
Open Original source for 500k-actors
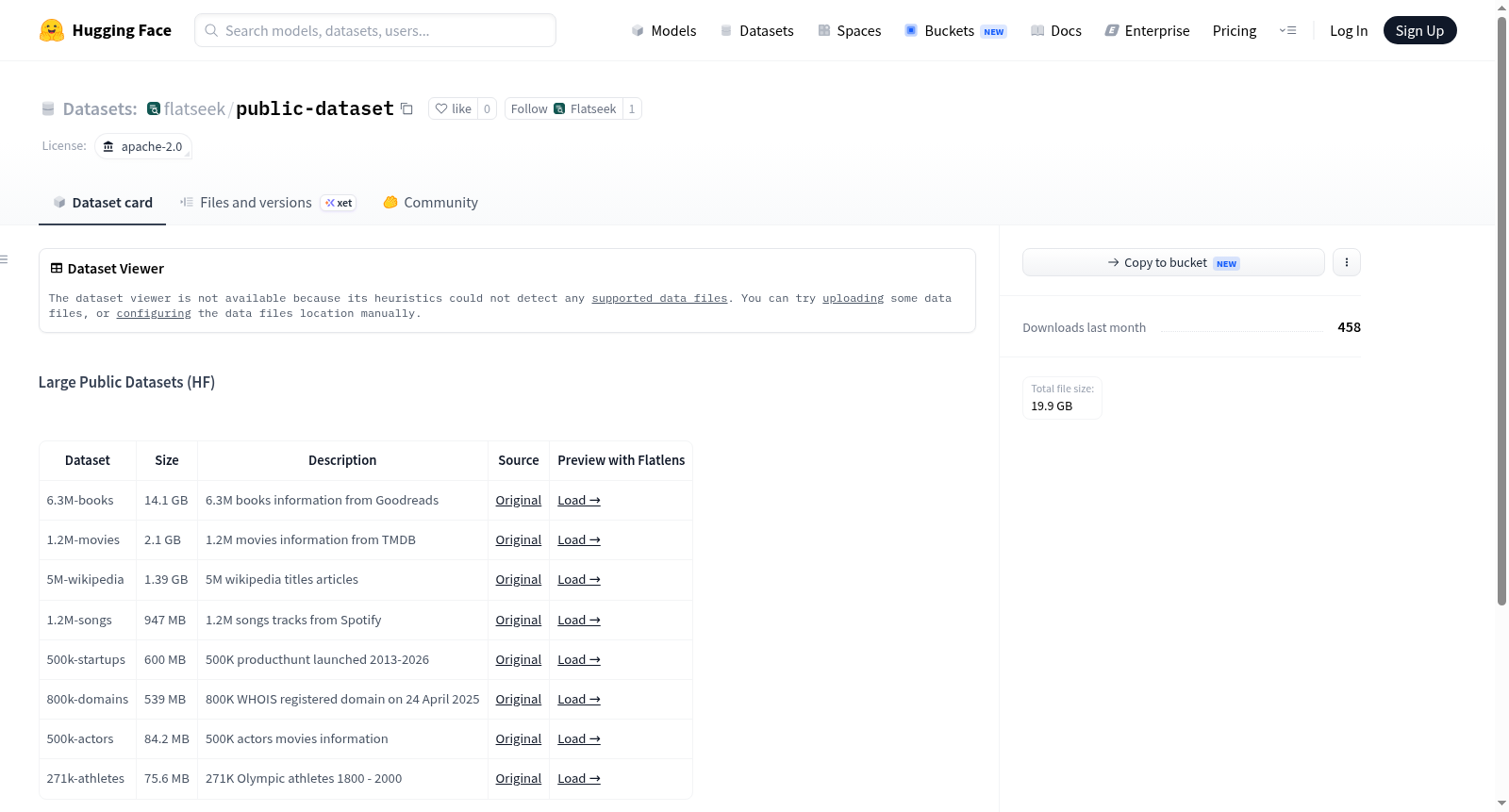pos(518,738)
